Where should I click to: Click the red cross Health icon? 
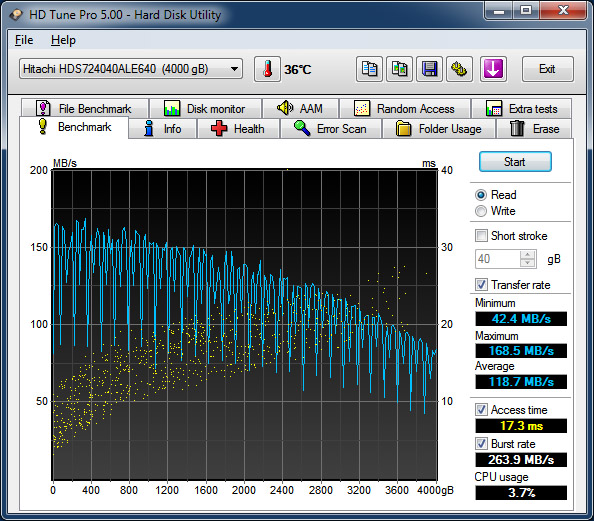(x=219, y=128)
